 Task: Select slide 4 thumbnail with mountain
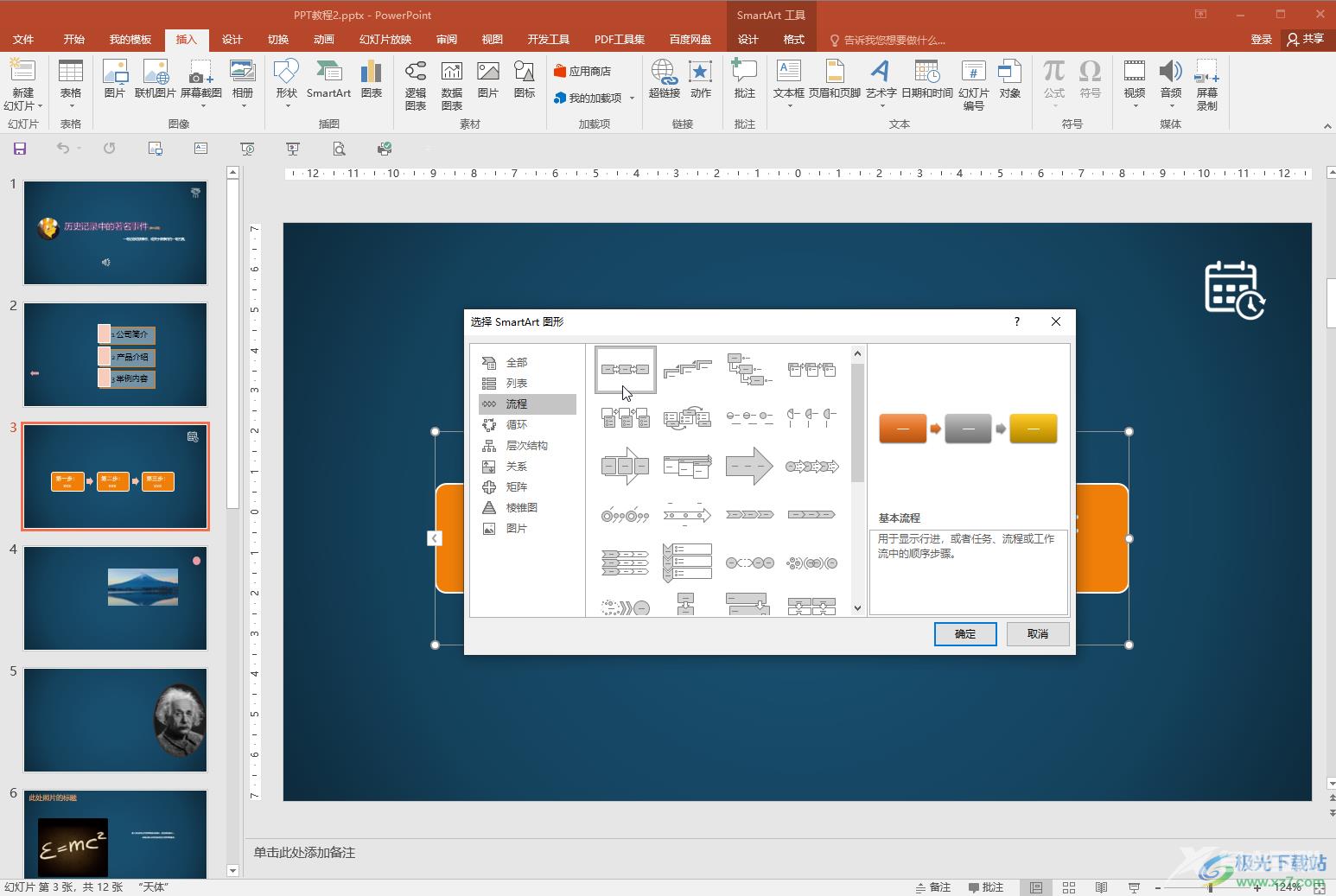(x=115, y=598)
